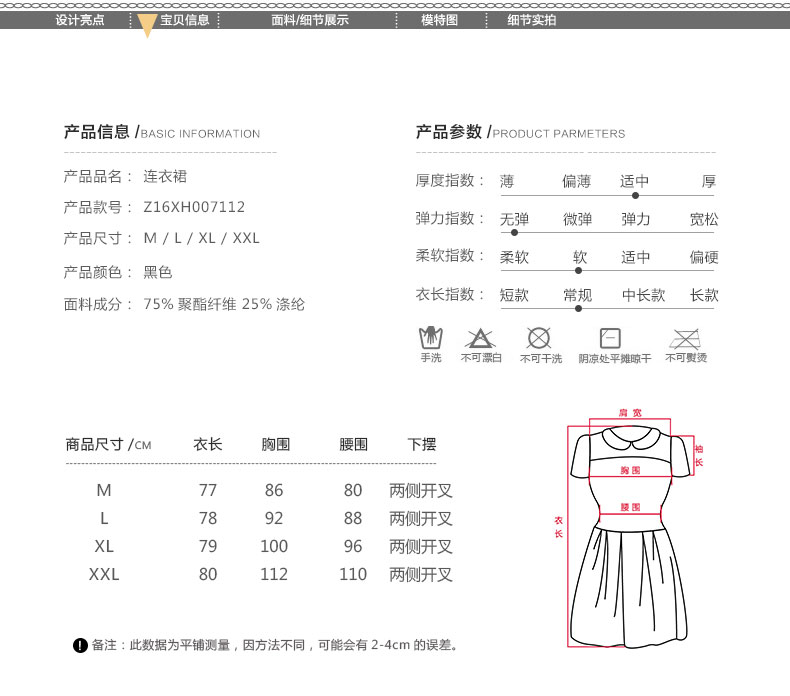Click the dry flat in shade (阴凉处平摊晾干) icon
790x696 pixels.
pos(610,338)
